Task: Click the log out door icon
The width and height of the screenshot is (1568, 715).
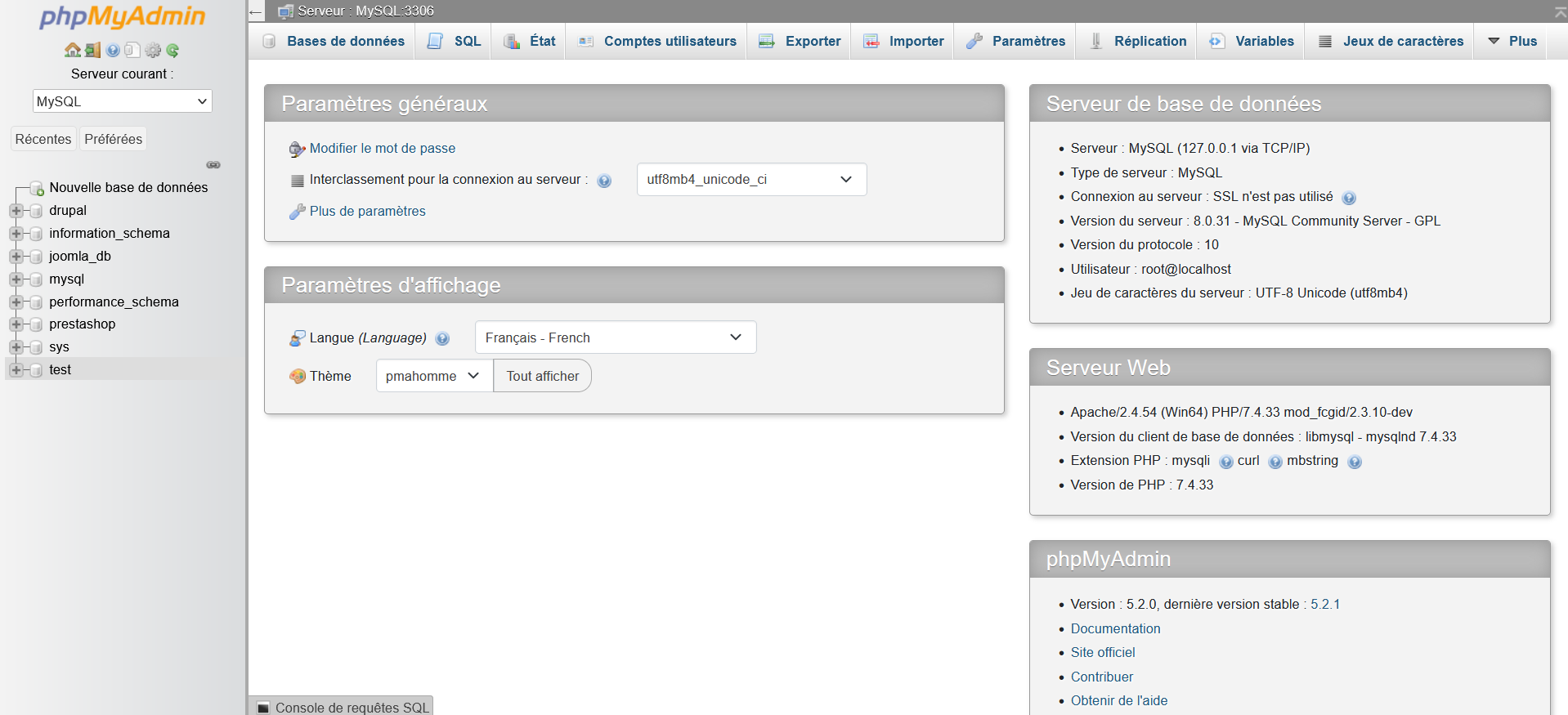Action: coord(92,51)
